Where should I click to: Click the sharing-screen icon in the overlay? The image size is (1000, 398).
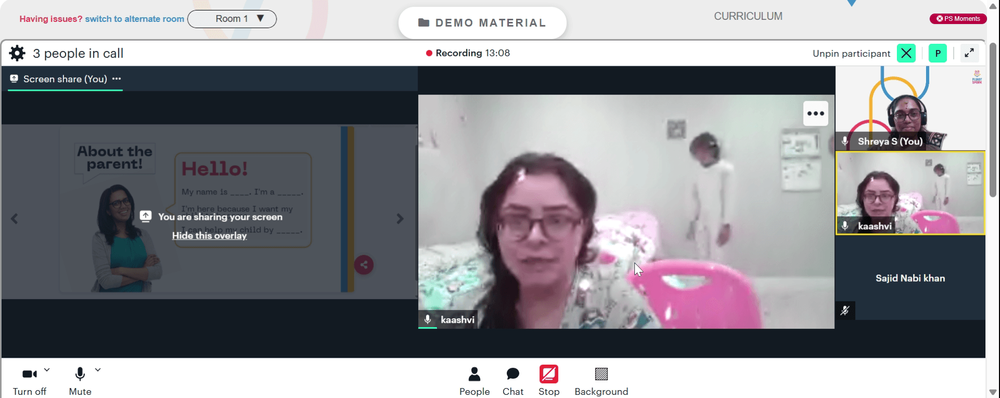click(x=145, y=216)
